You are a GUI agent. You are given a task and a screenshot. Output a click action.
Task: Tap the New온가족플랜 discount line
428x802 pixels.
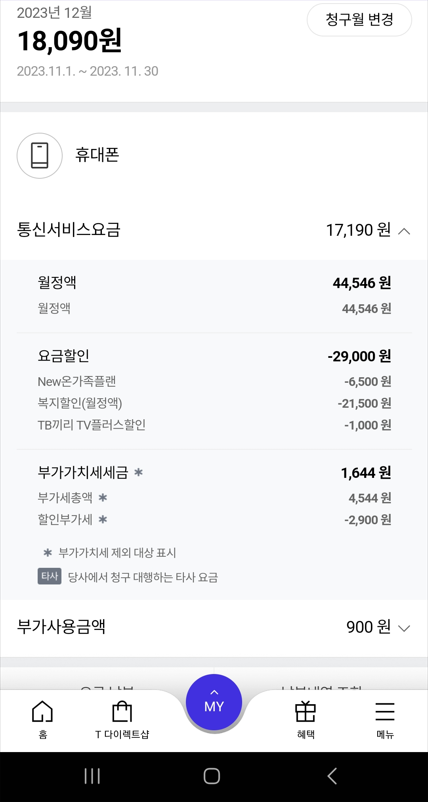click(x=214, y=382)
